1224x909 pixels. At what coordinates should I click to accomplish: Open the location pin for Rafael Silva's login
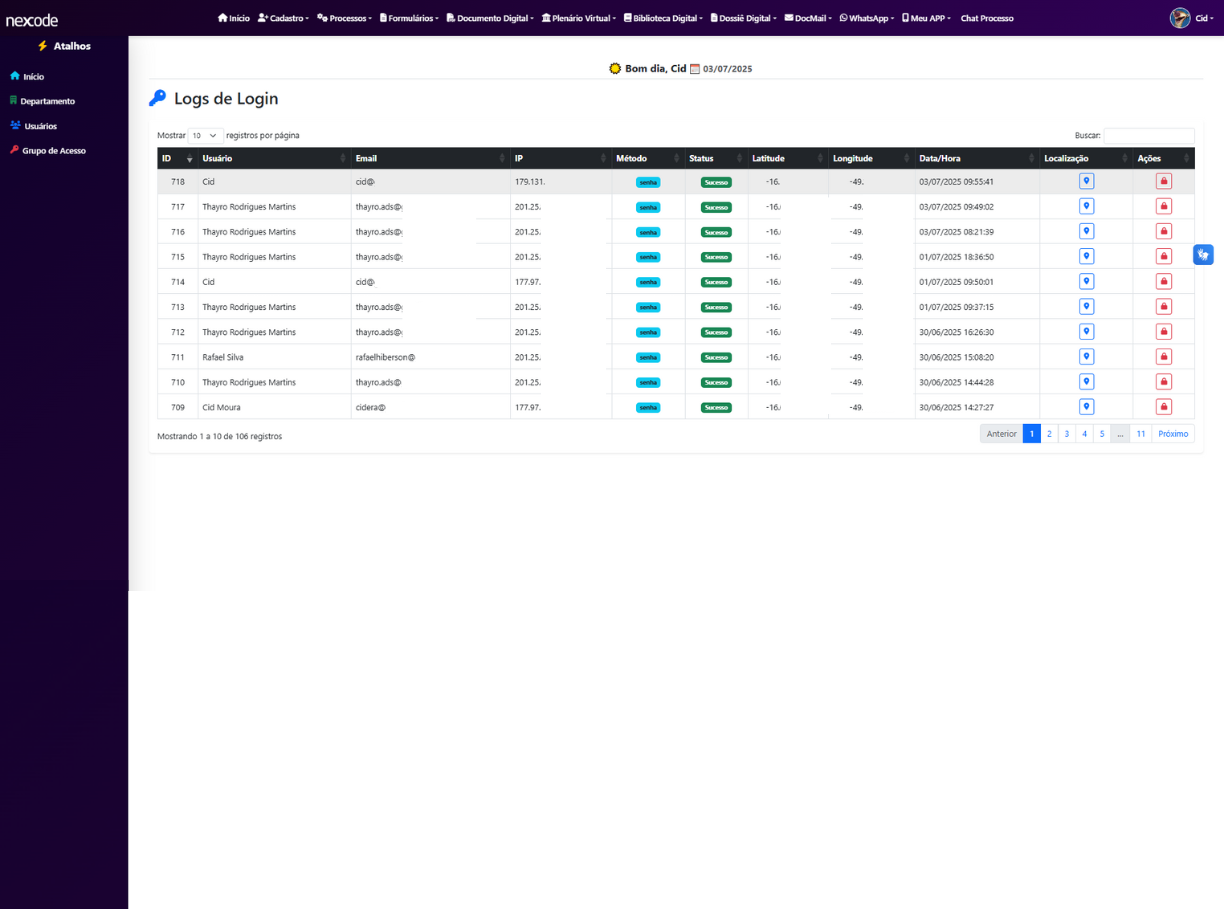coord(1086,356)
